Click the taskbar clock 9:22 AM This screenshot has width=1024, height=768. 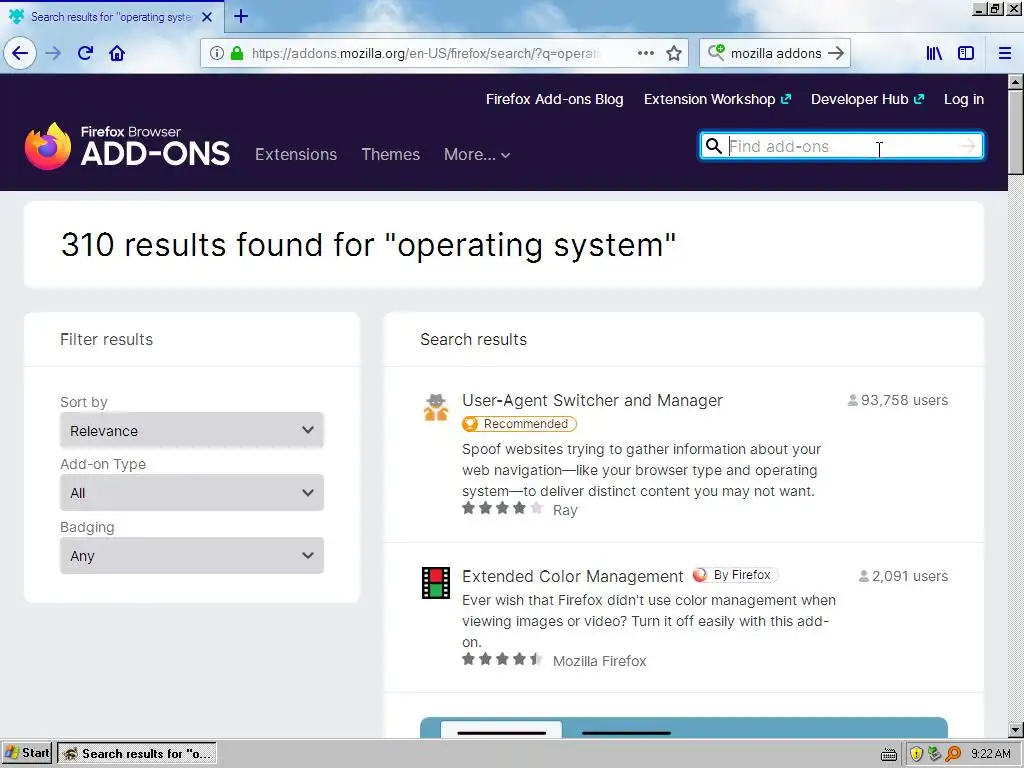pyautogui.click(x=991, y=754)
